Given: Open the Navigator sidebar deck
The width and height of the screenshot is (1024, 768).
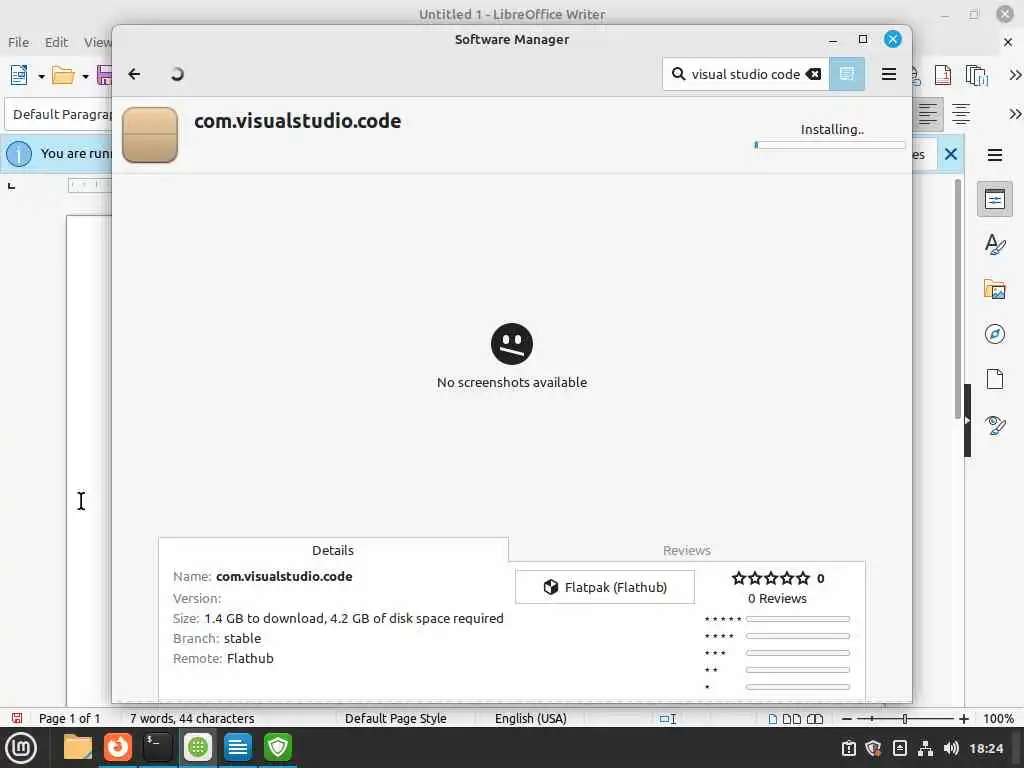Looking at the screenshot, I should click(x=995, y=334).
